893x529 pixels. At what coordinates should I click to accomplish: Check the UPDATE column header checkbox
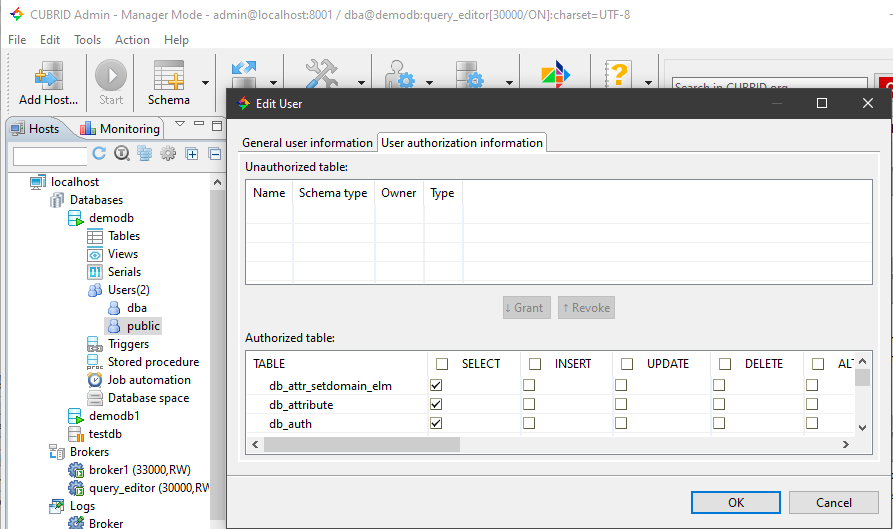(627, 364)
